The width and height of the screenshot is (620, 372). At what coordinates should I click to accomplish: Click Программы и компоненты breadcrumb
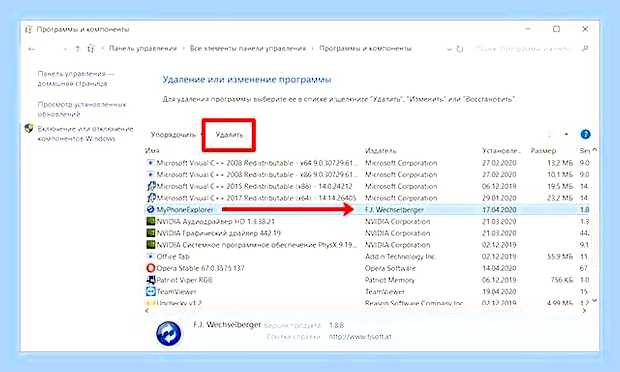[365, 49]
